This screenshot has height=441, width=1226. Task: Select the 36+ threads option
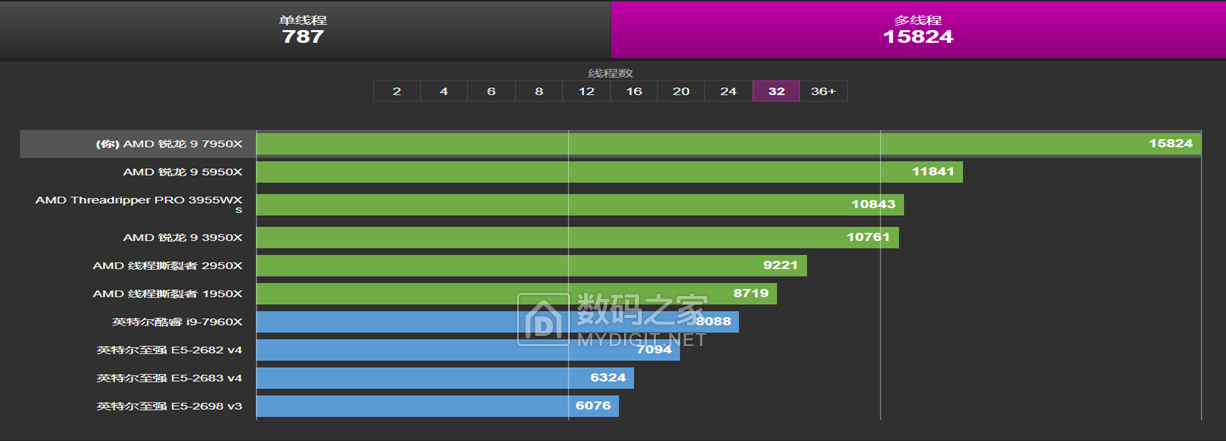823,91
